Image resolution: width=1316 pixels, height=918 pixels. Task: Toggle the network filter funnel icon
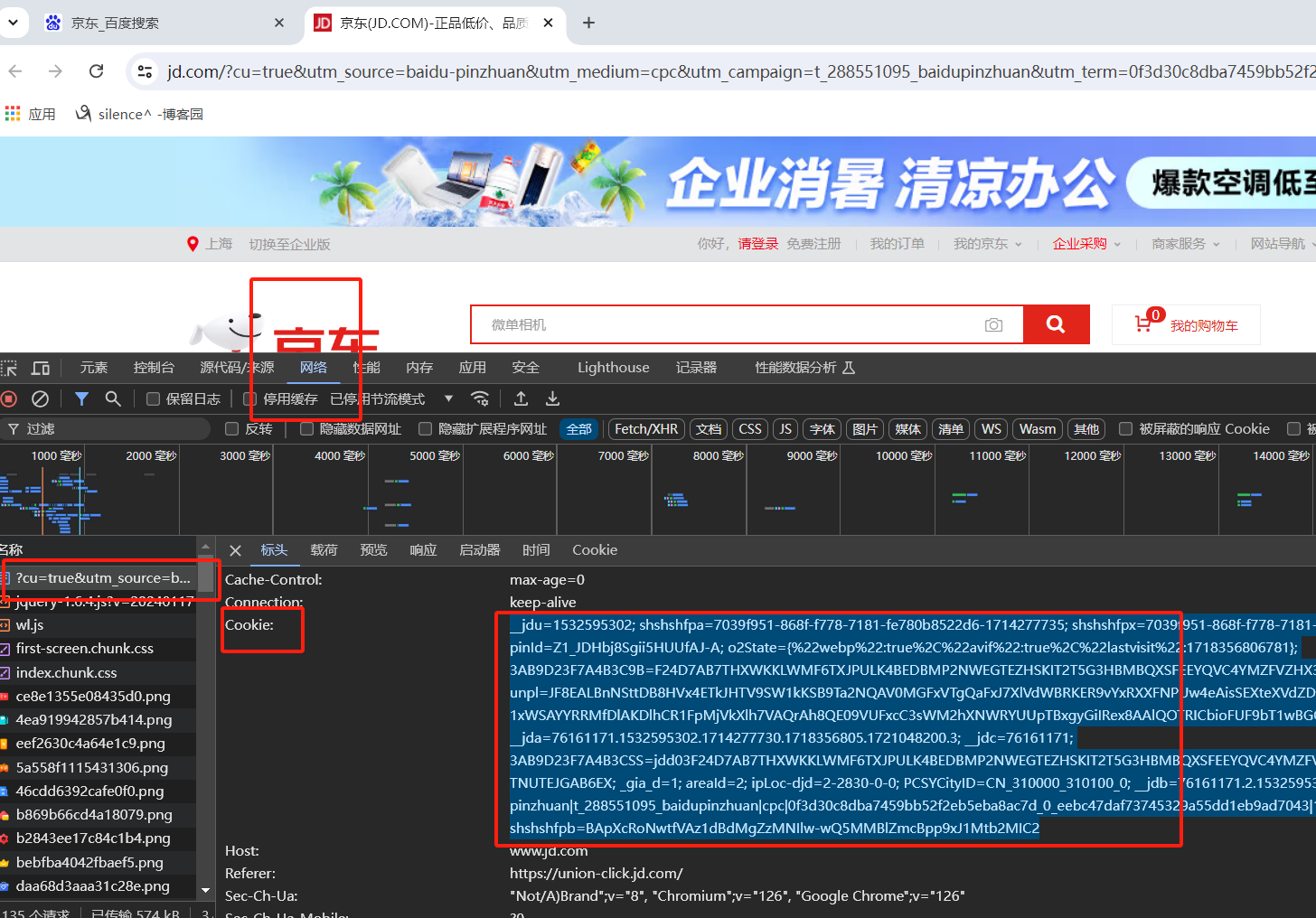82,398
